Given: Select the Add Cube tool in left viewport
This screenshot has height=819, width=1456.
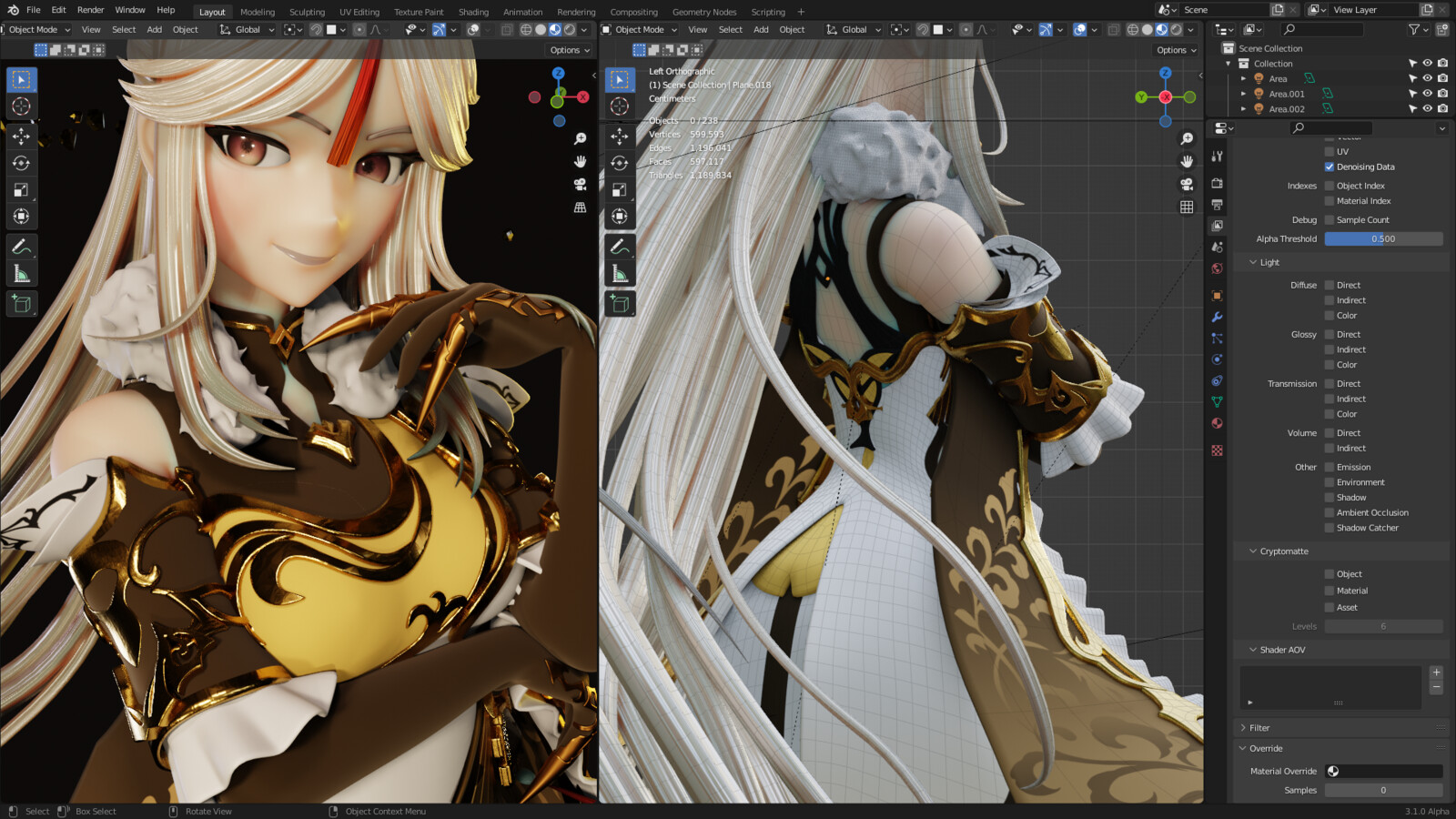Looking at the screenshot, I should pos(21,304).
